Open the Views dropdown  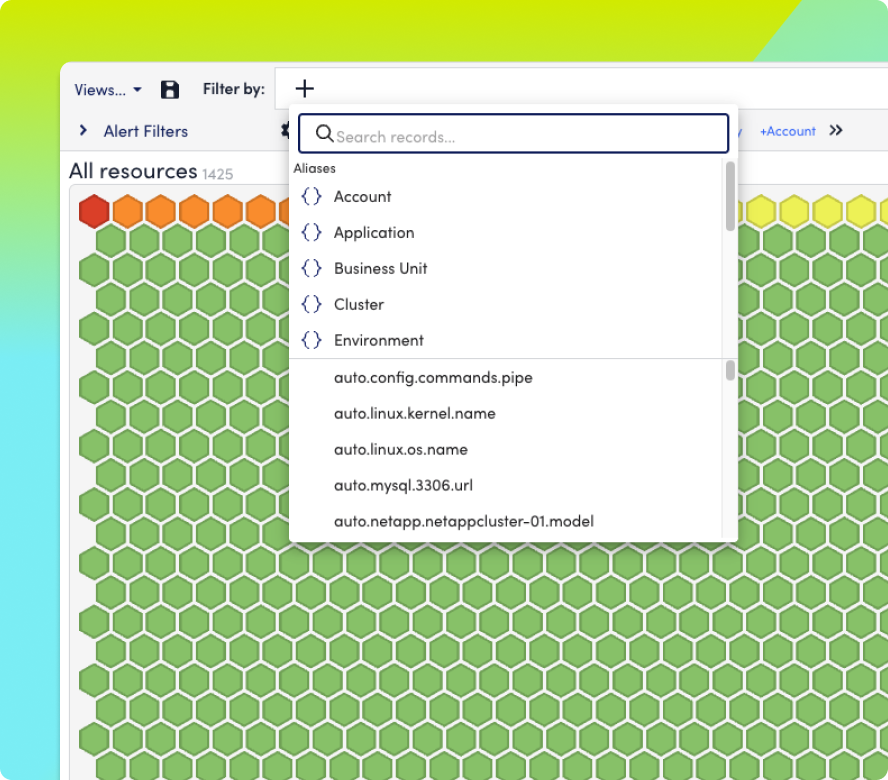pos(108,90)
